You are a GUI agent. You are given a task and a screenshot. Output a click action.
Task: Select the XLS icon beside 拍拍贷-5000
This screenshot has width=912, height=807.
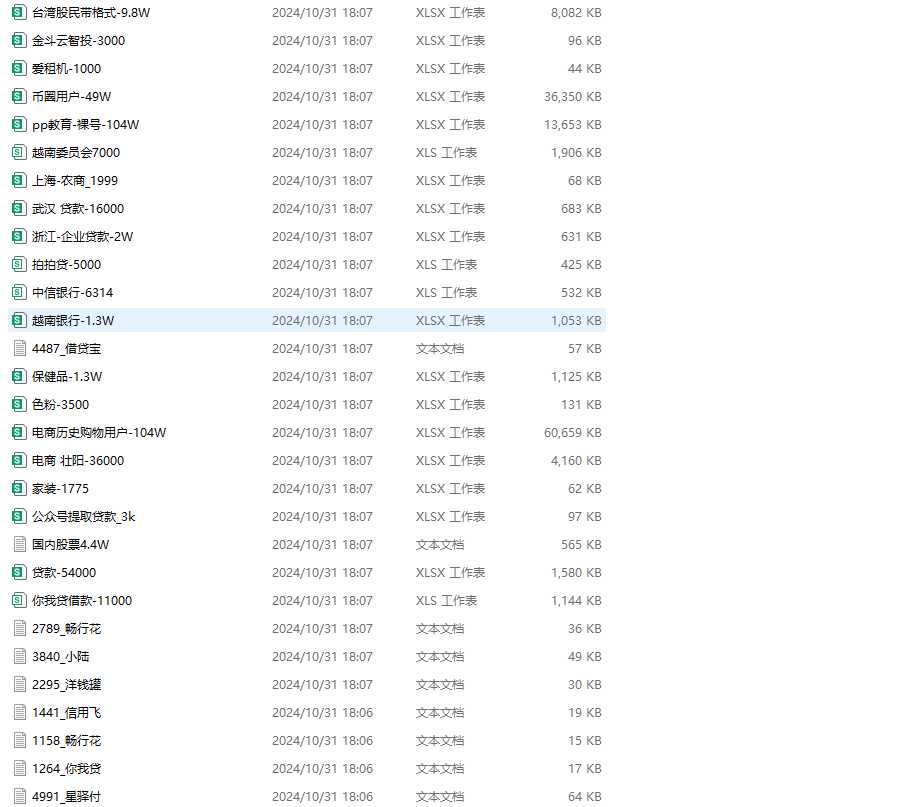19,264
